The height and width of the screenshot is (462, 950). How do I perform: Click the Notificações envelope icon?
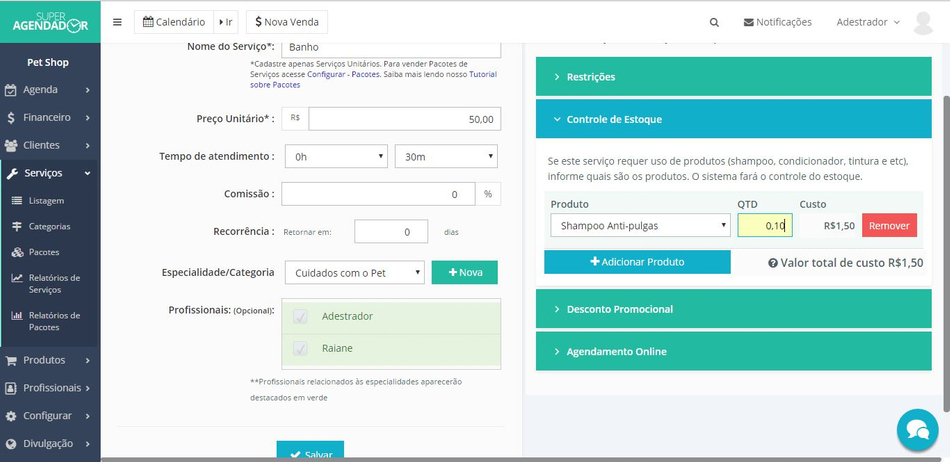tap(749, 22)
